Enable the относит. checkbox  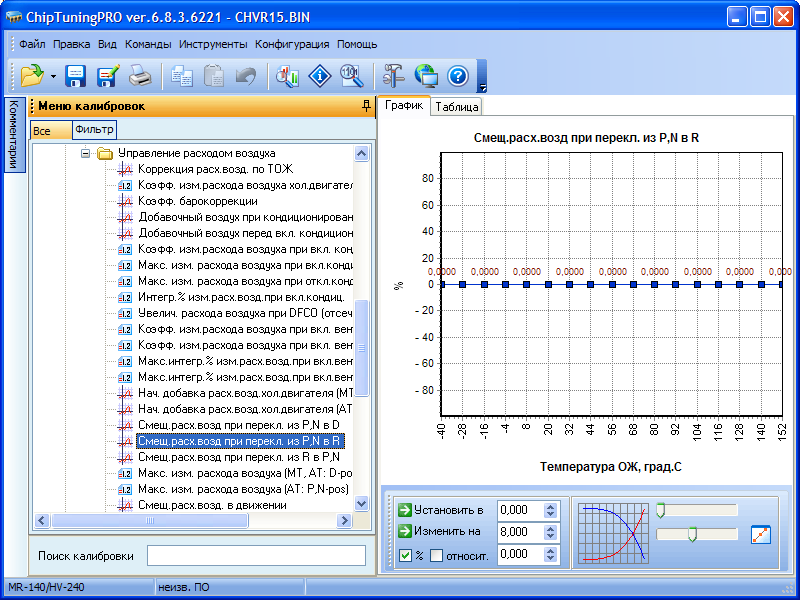[436, 555]
